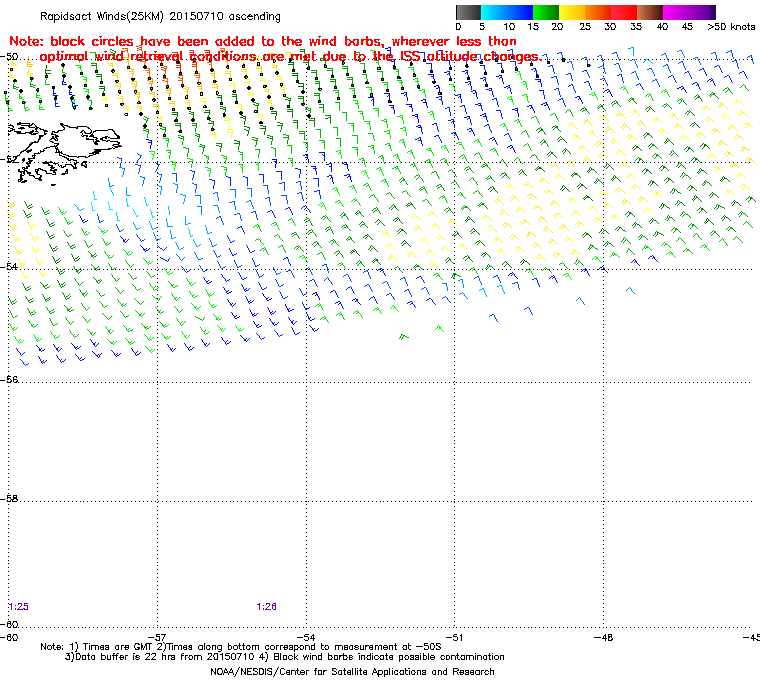Click the legend tick label '40'
This screenshot has width=760, height=688.
tap(663, 27)
